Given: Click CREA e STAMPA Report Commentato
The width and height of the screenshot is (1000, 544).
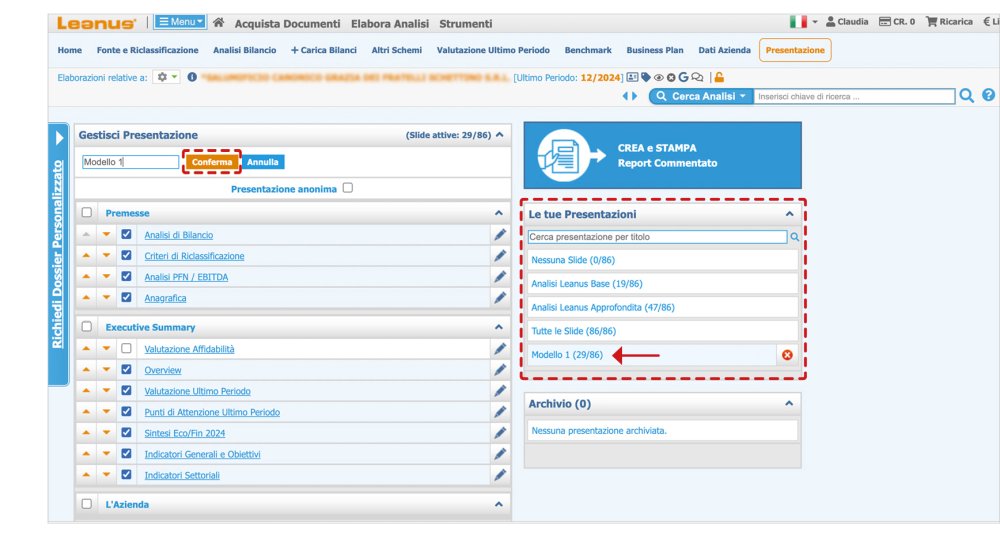Looking at the screenshot, I should click(663, 156).
